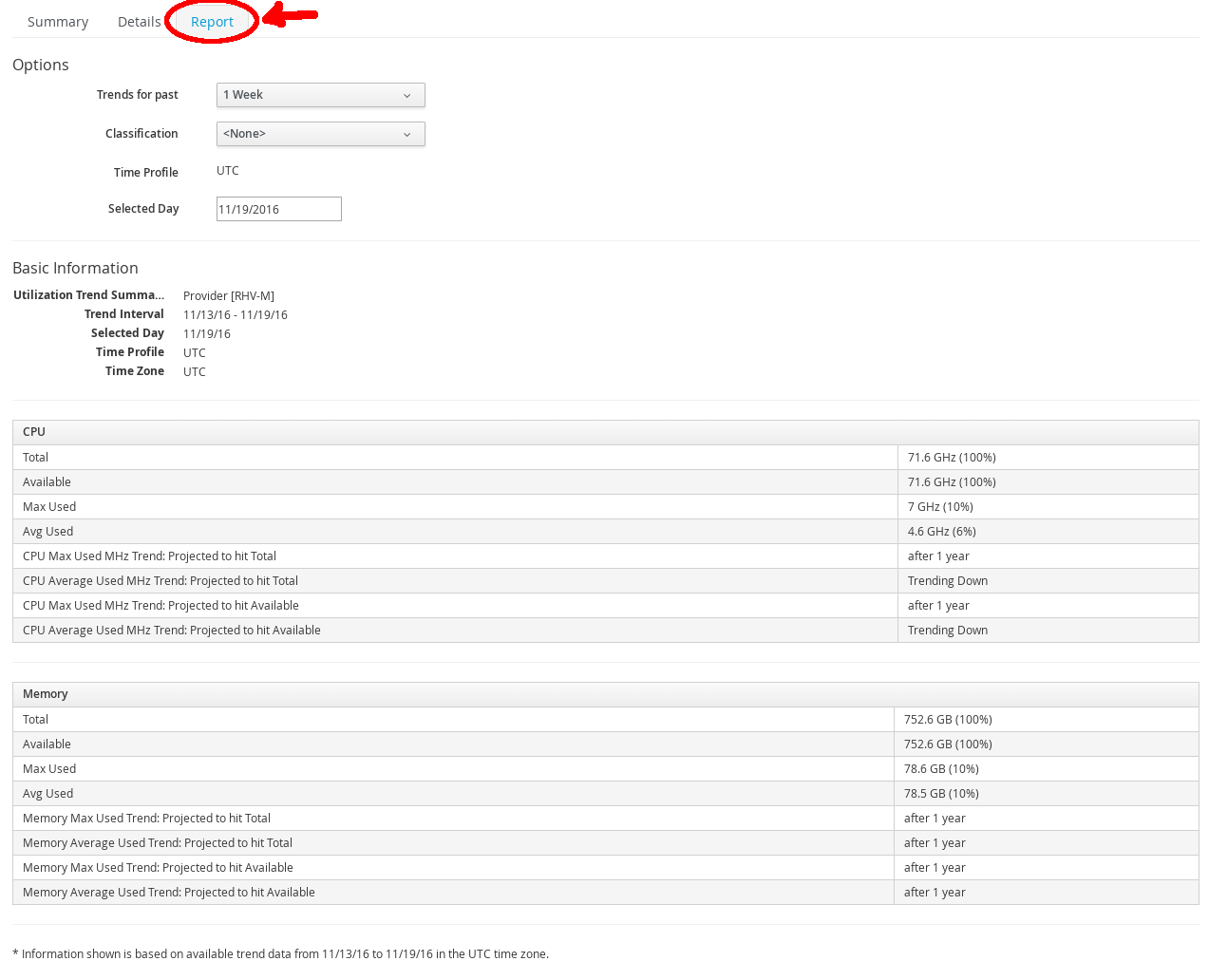The image size is (1209, 980).
Task: Expand the Classification dropdown showing <None>
Action: coord(321,134)
